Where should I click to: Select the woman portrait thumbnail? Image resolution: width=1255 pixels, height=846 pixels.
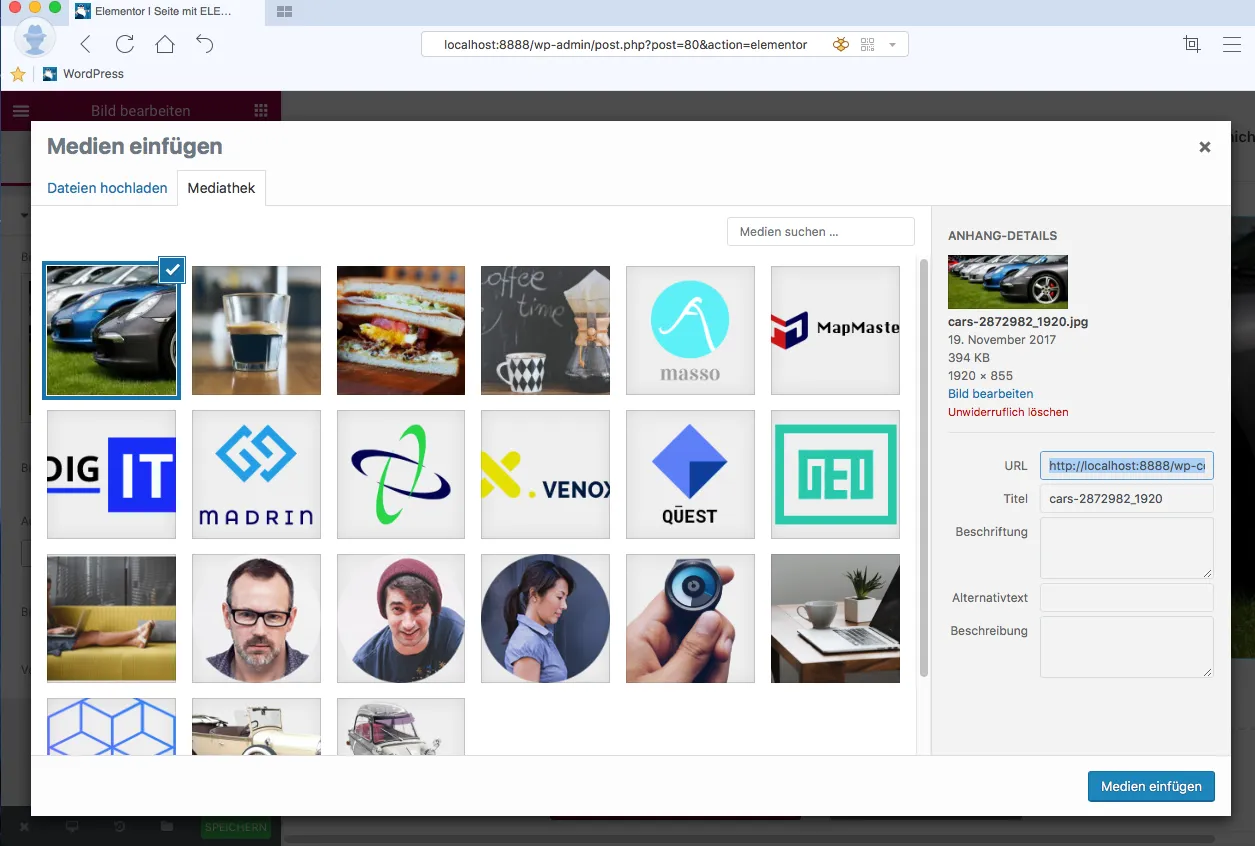click(x=545, y=619)
